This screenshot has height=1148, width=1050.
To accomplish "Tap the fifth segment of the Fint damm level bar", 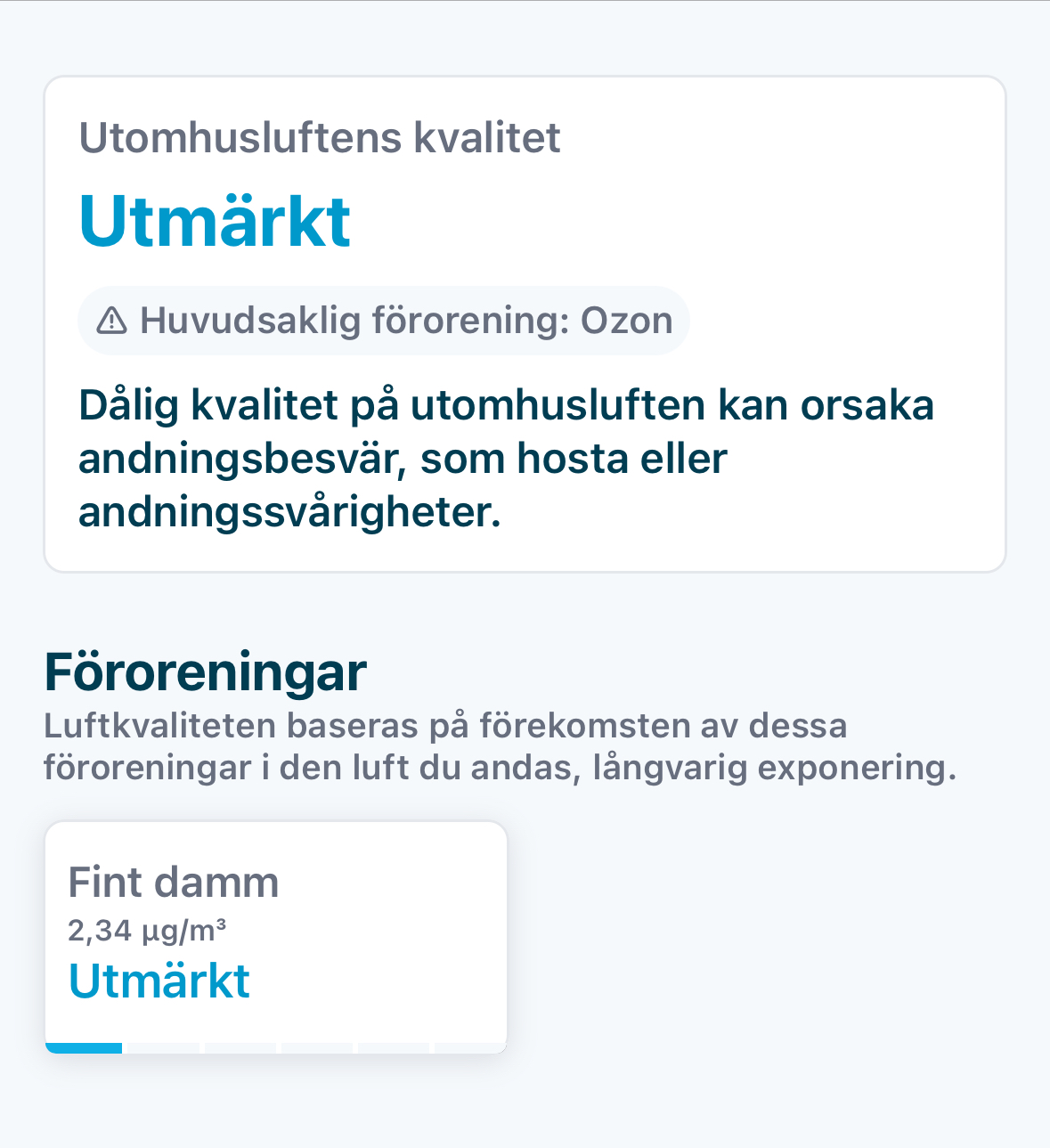I will point(394,1048).
